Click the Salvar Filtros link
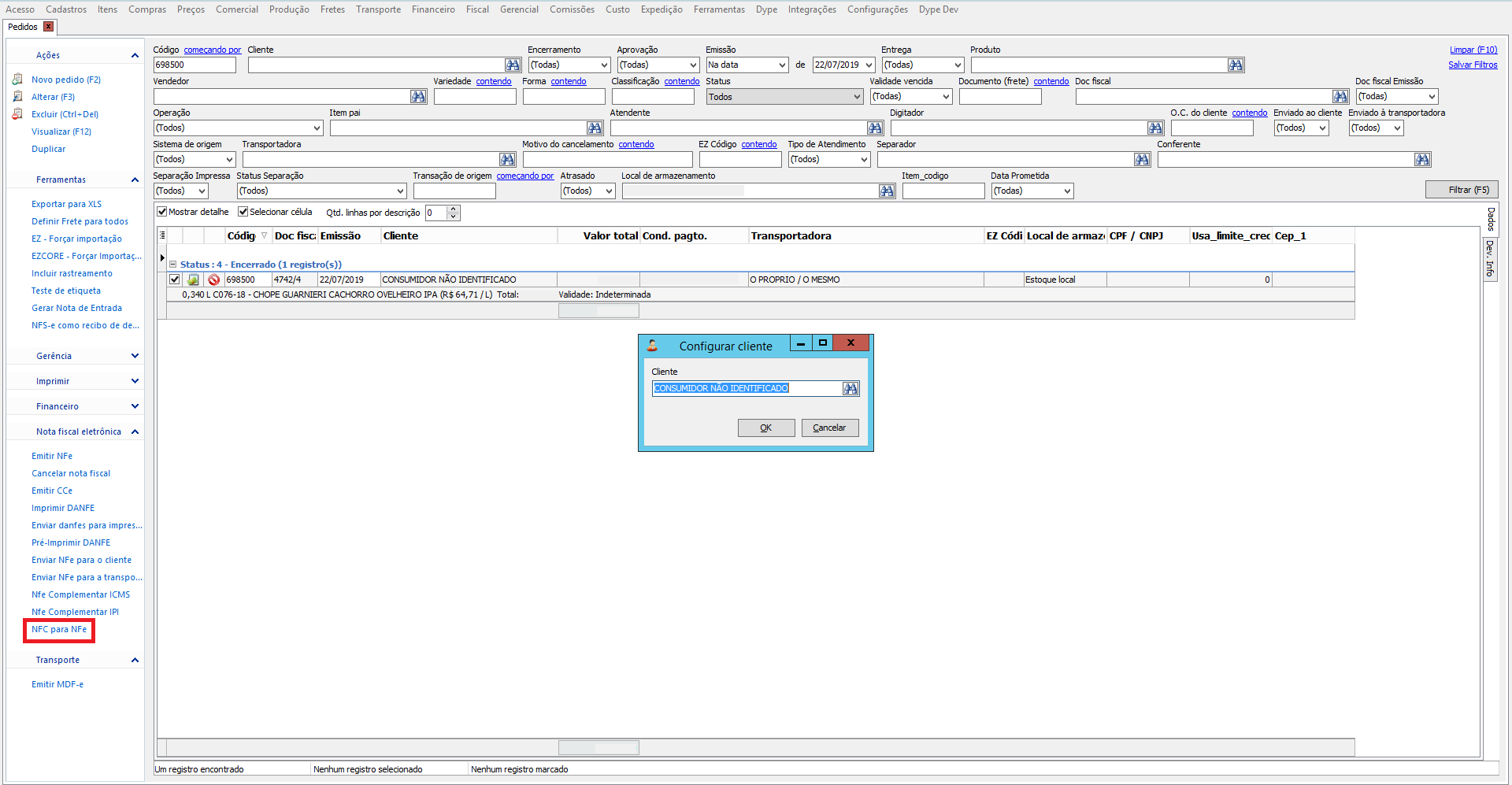Image resolution: width=1512 pixels, height=785 pixels. point(1473,65)
